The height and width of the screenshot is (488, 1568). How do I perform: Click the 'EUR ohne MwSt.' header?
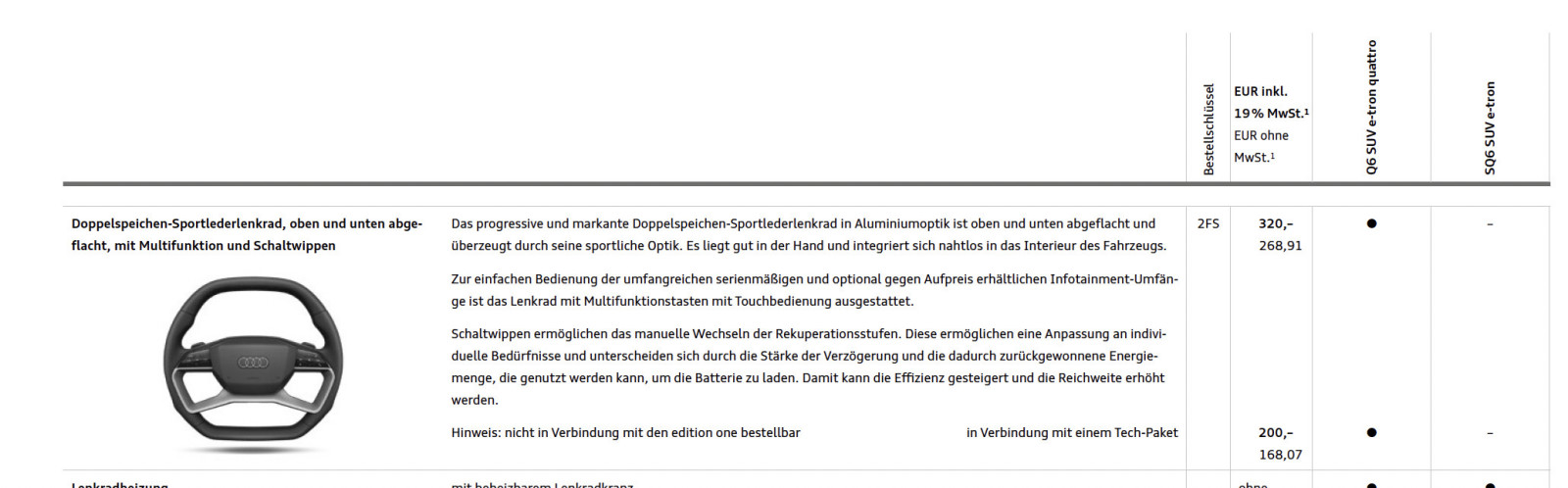pyautogui.click(x=1261, y=146)
